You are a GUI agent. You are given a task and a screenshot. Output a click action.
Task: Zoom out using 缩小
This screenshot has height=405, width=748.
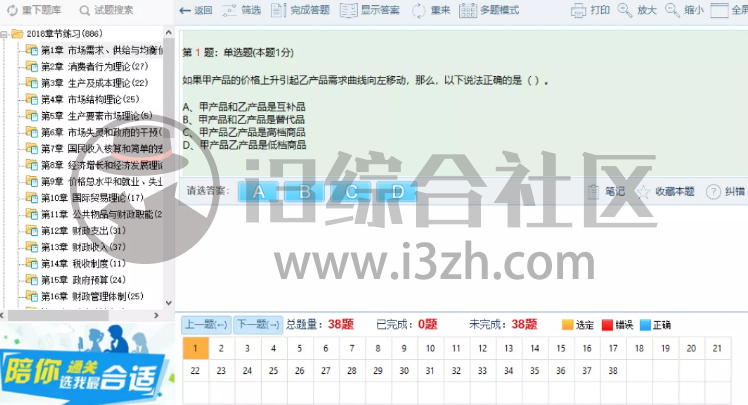point(684,10)
